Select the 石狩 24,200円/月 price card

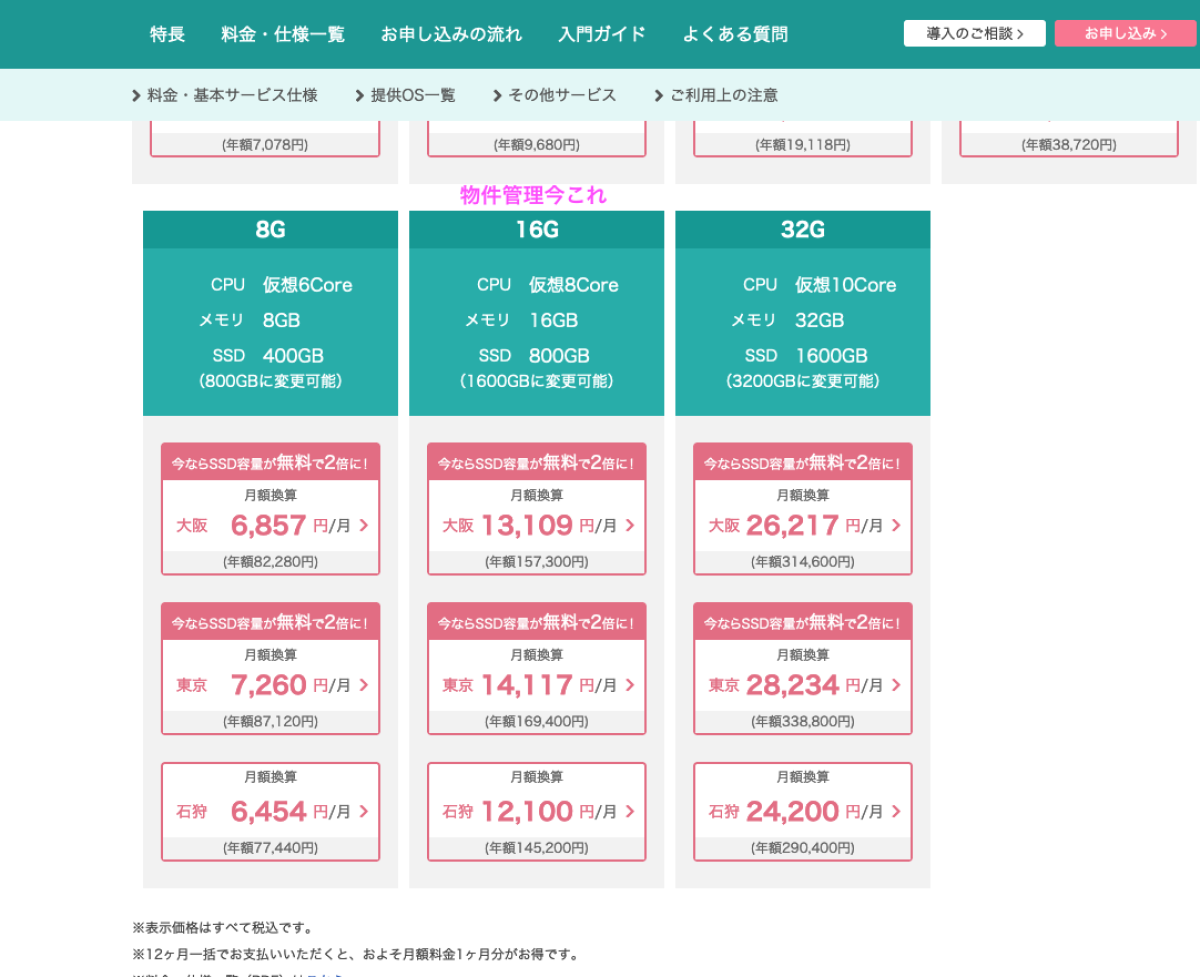coord(802,811)
